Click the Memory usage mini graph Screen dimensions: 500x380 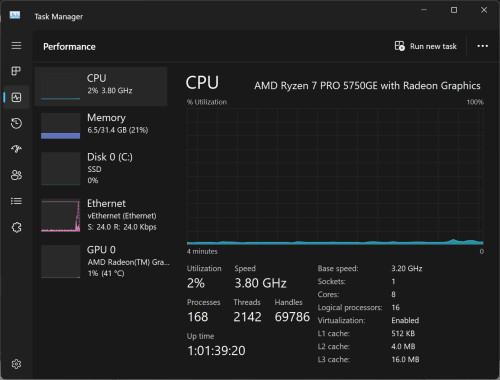60,126
